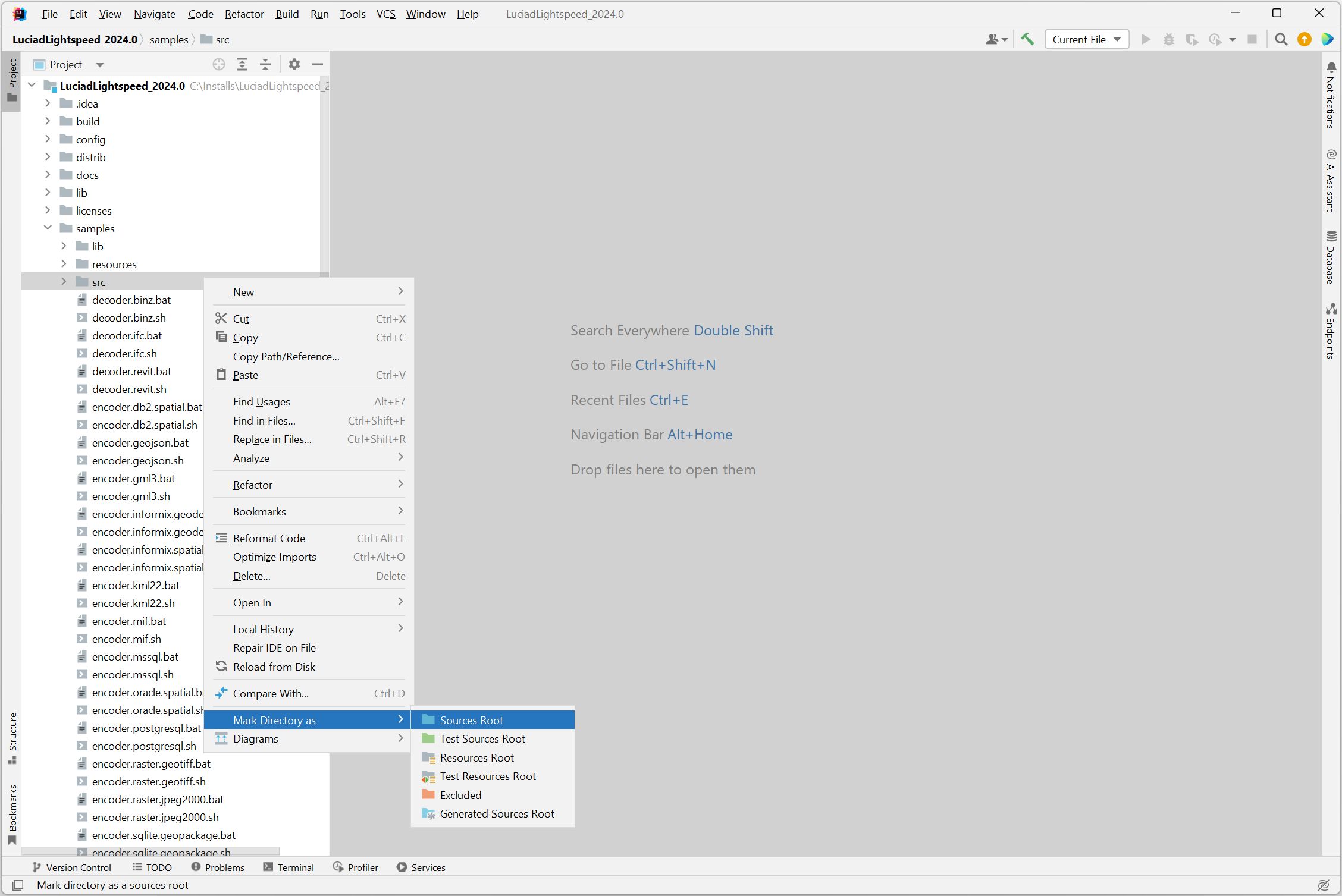Open the TODO tool tab

coord(152,867)
